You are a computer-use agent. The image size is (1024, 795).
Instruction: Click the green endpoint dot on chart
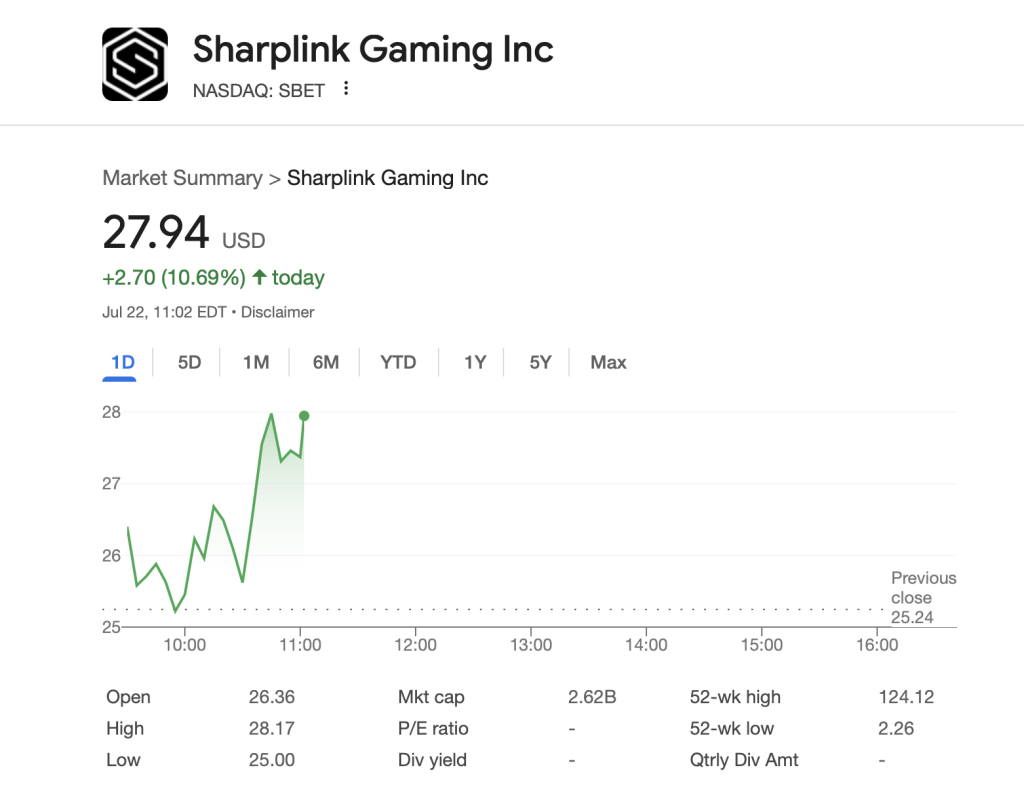point(304,416)
